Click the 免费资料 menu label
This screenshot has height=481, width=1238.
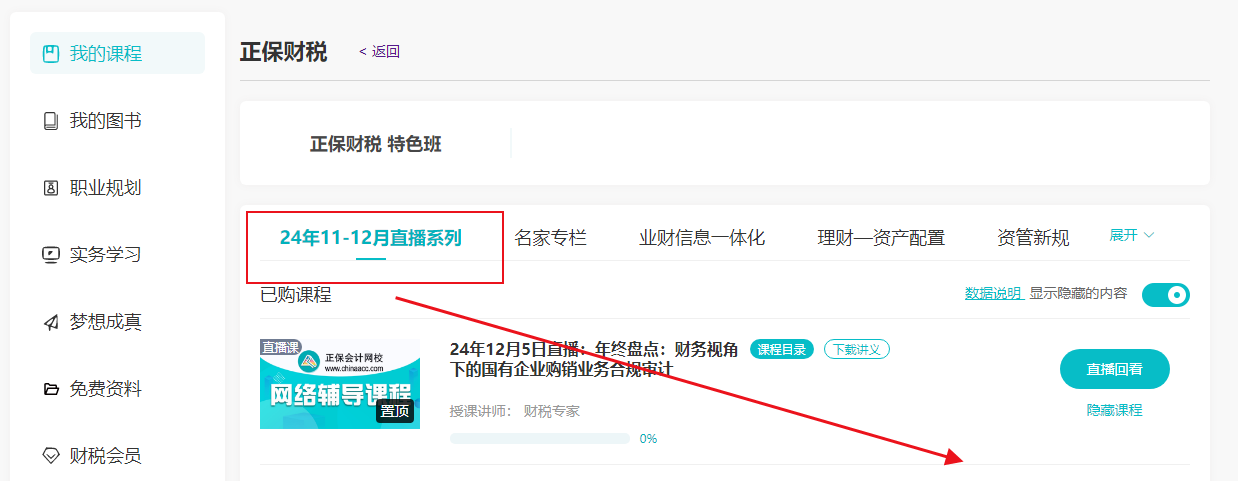(106, 389)
